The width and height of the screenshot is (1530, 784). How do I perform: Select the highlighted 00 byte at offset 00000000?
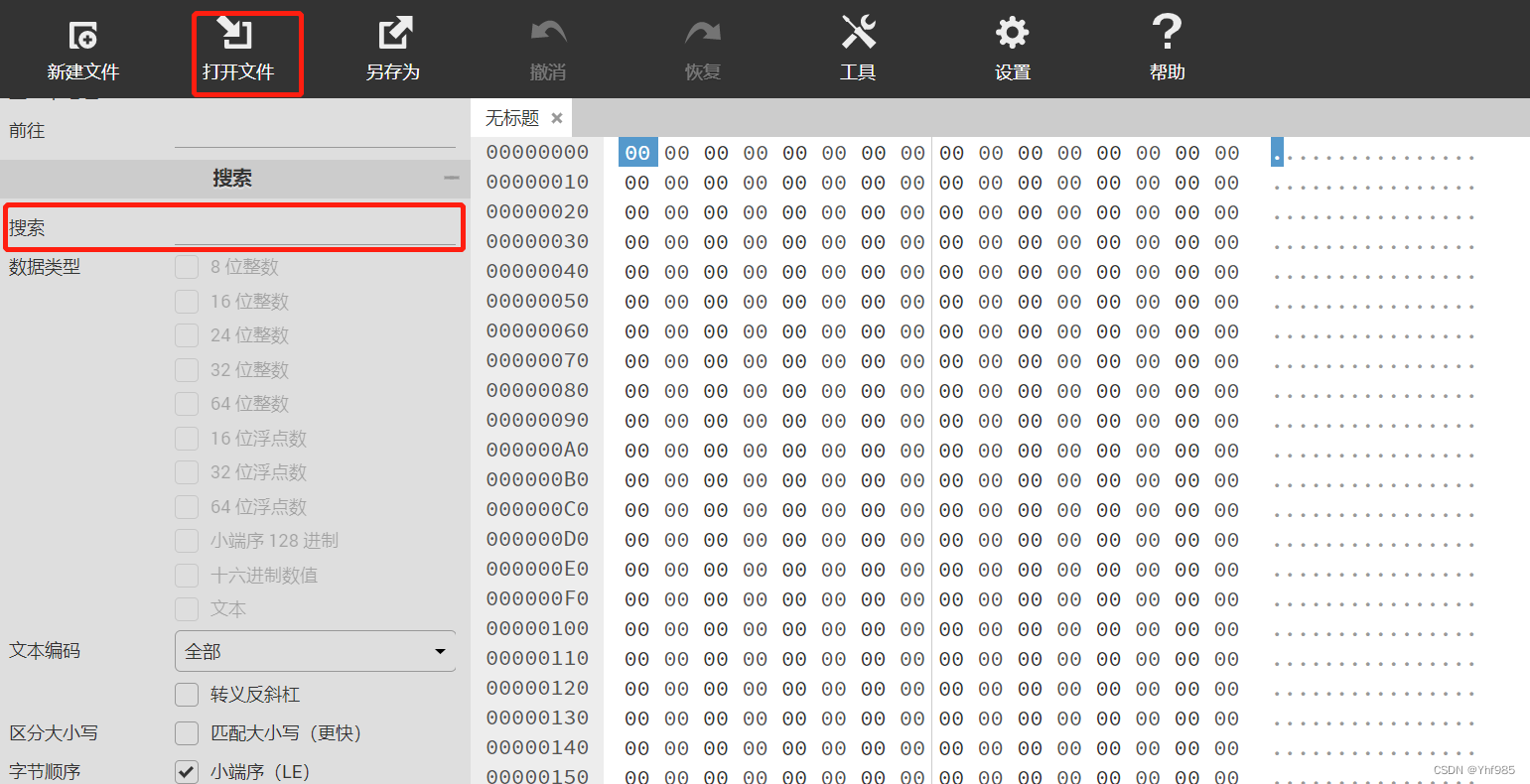[637, 153]
